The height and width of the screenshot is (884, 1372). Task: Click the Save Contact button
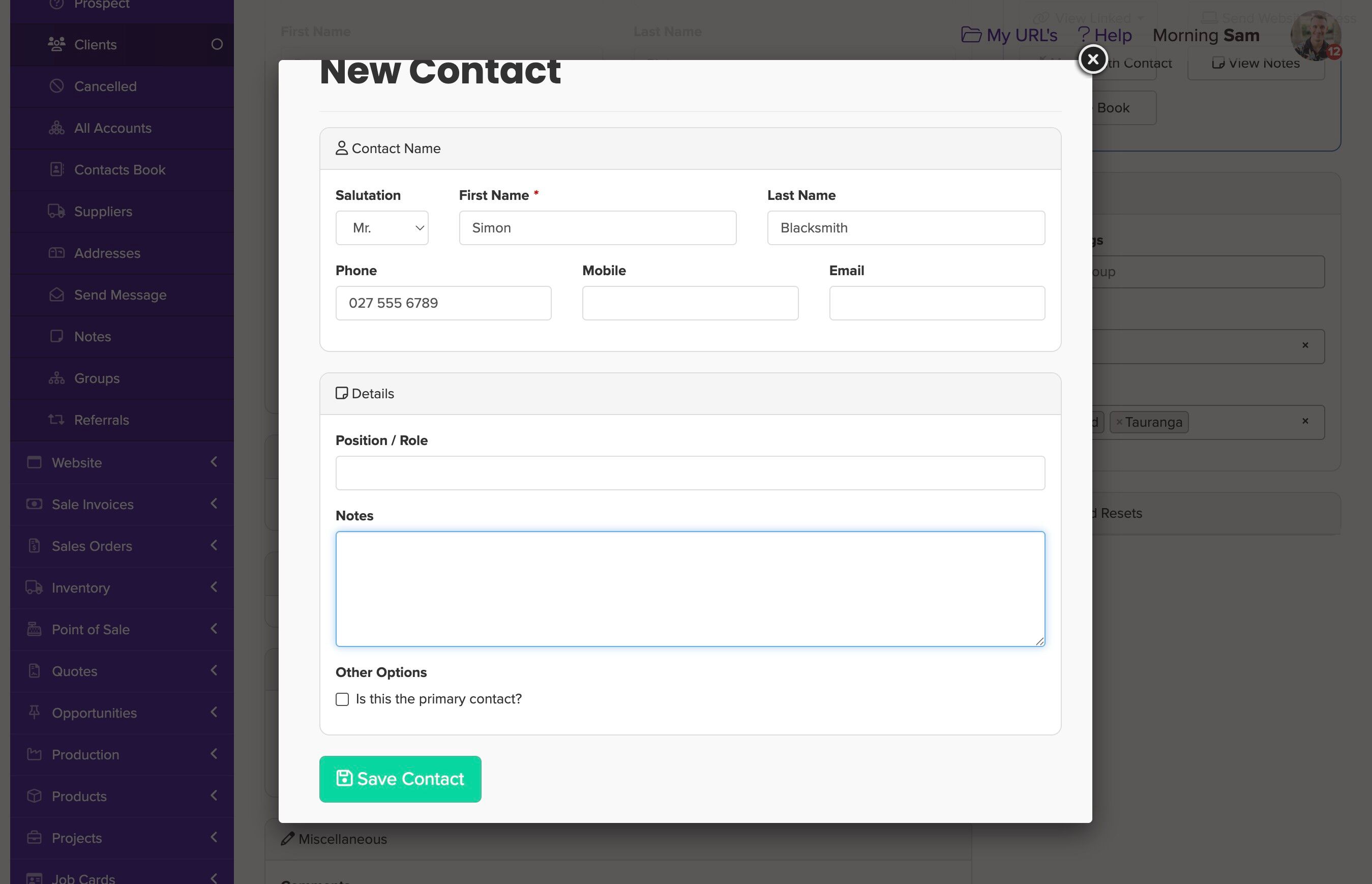400,779
